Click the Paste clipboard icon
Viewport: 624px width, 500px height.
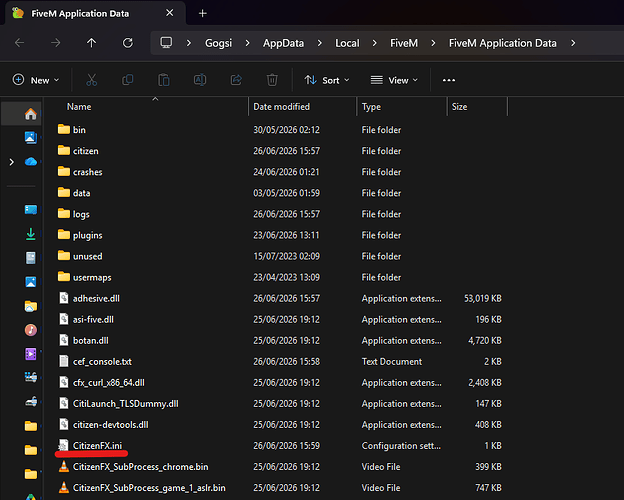[164, 80]
